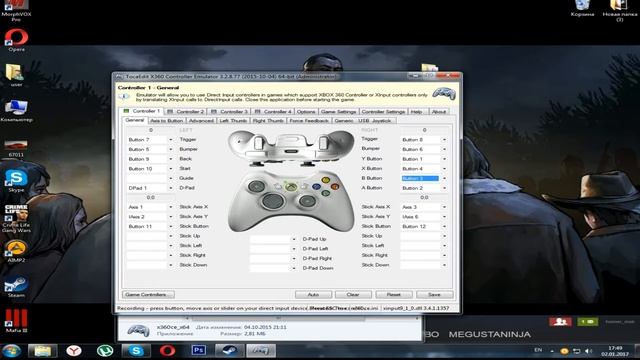This screenshot has height=360, width=640.
Task: Switch to Steam in the taskbar
Action: [229, 351]
